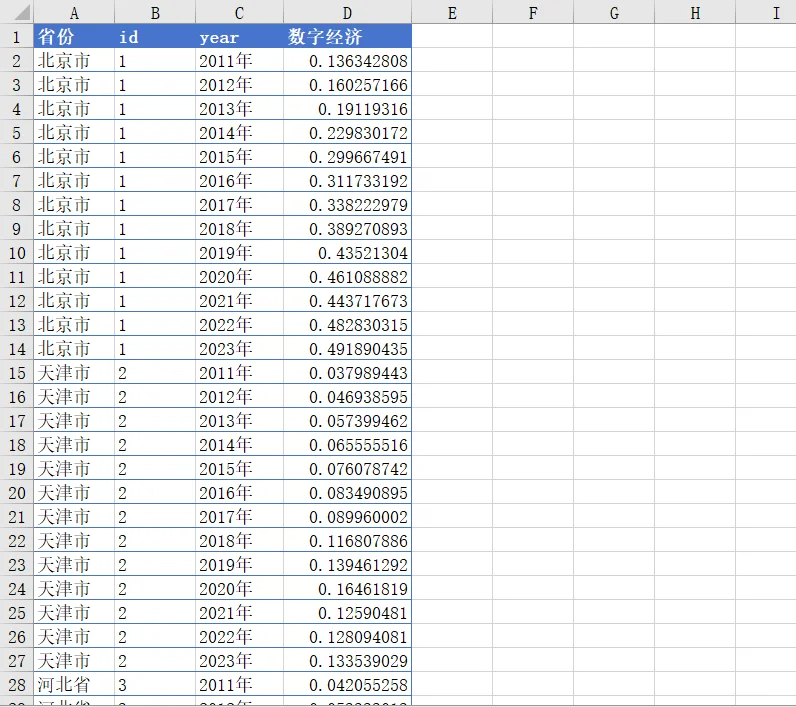Select cell with value 0.046938595

(347, 397)
